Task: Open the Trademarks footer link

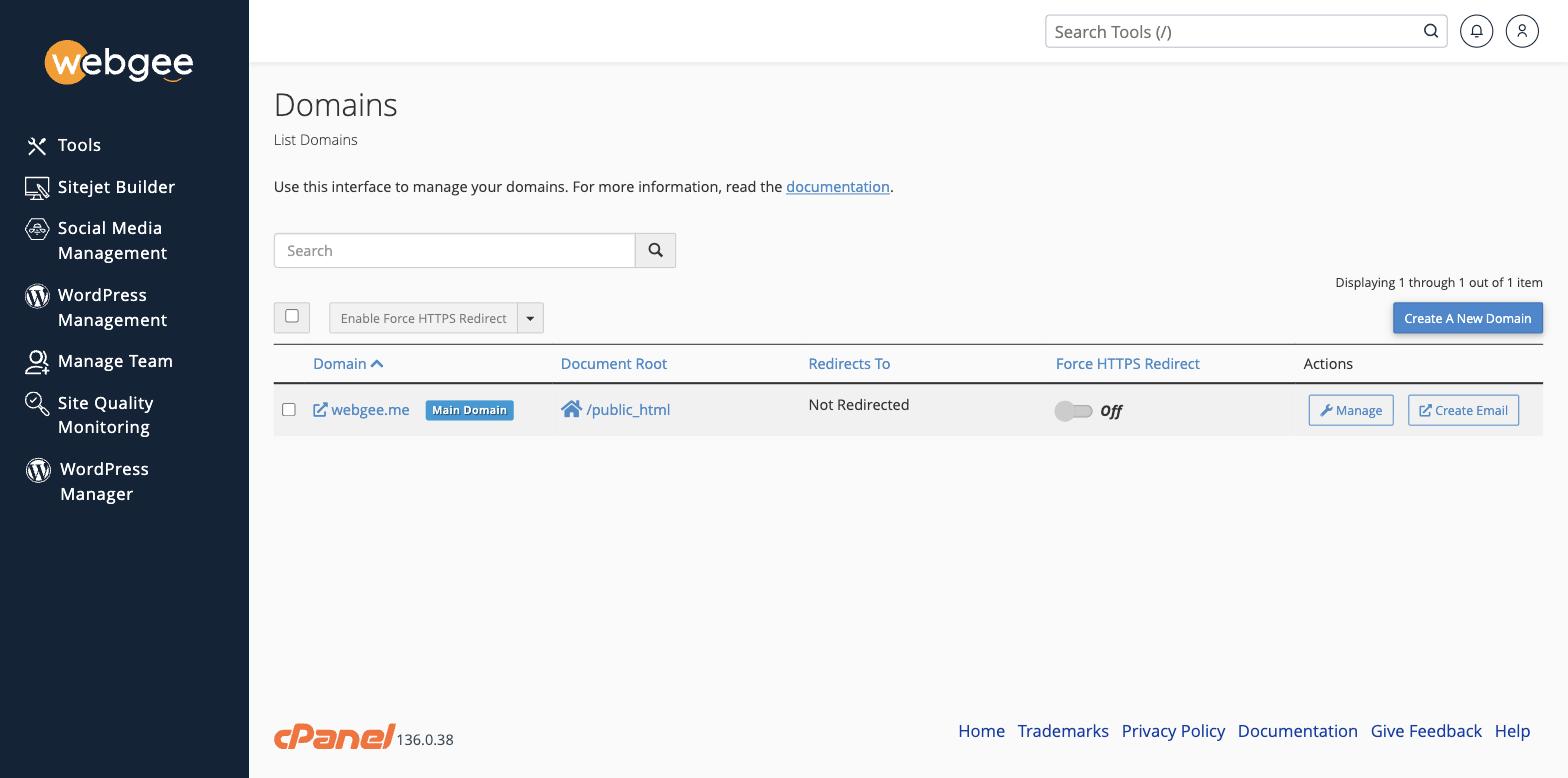Action: coord(1063,731)
